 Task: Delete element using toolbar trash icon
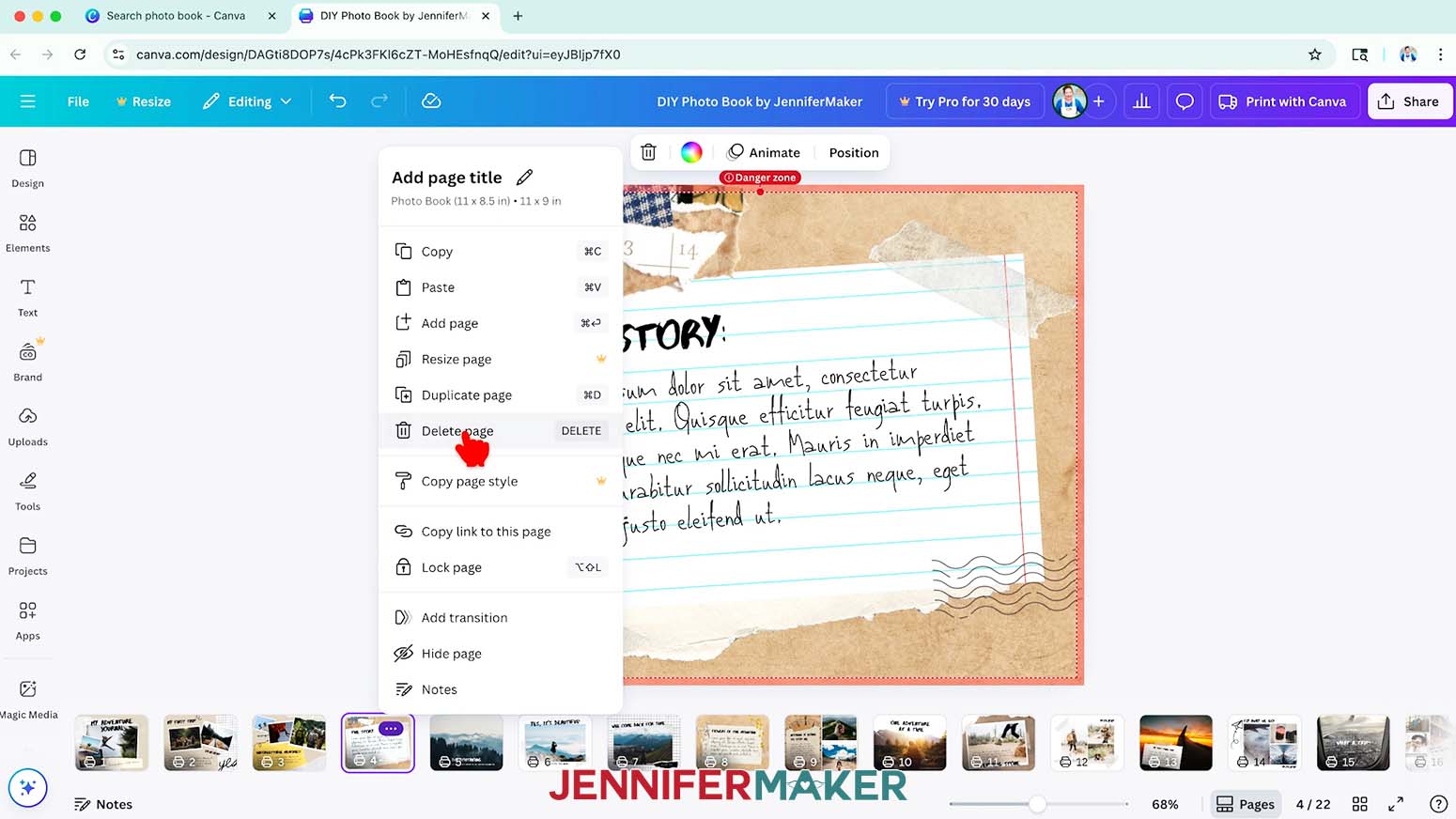pyautogui.click(x=648, y=152)
